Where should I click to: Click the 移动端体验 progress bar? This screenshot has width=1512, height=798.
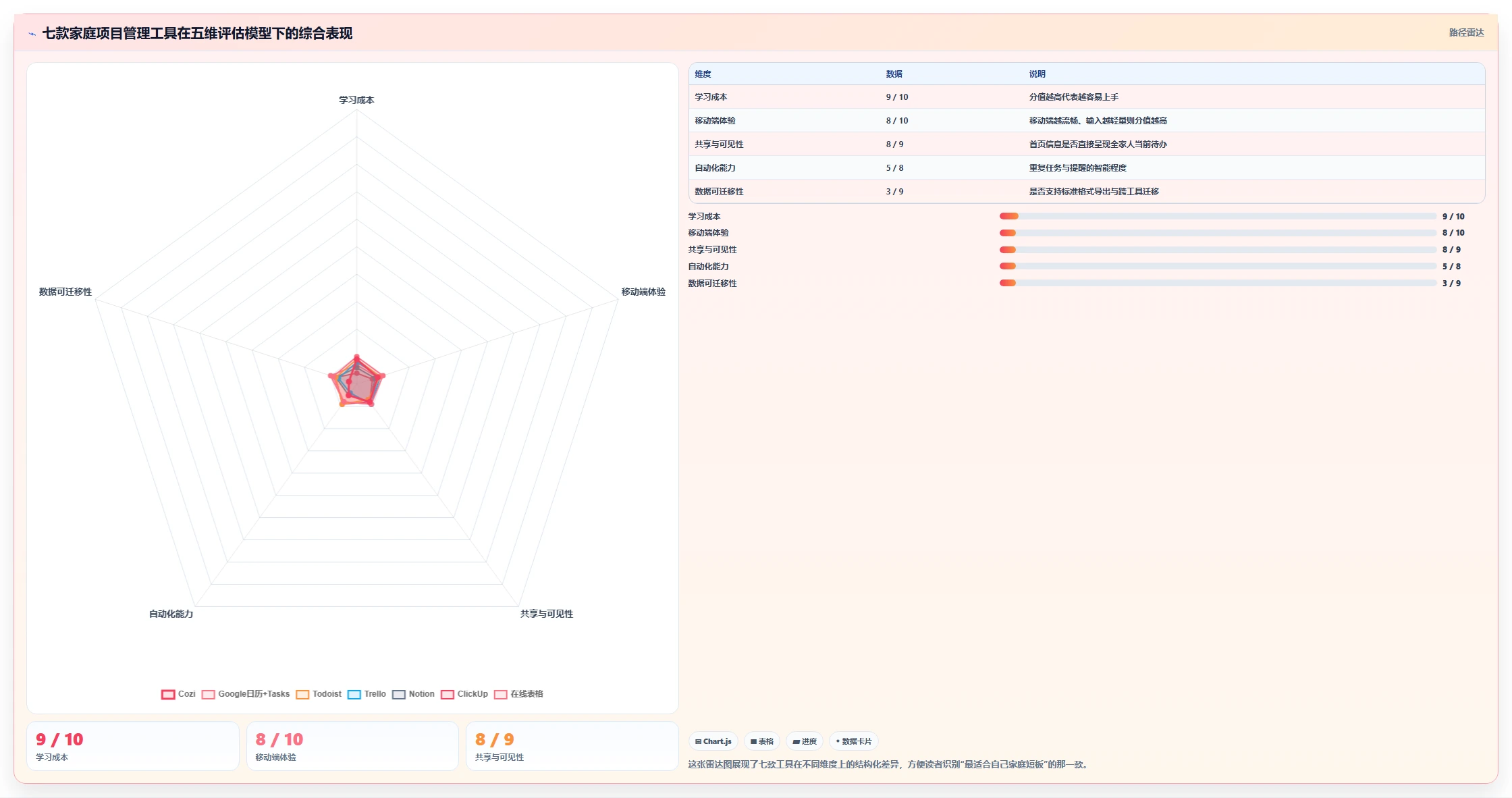(1218, 233)
